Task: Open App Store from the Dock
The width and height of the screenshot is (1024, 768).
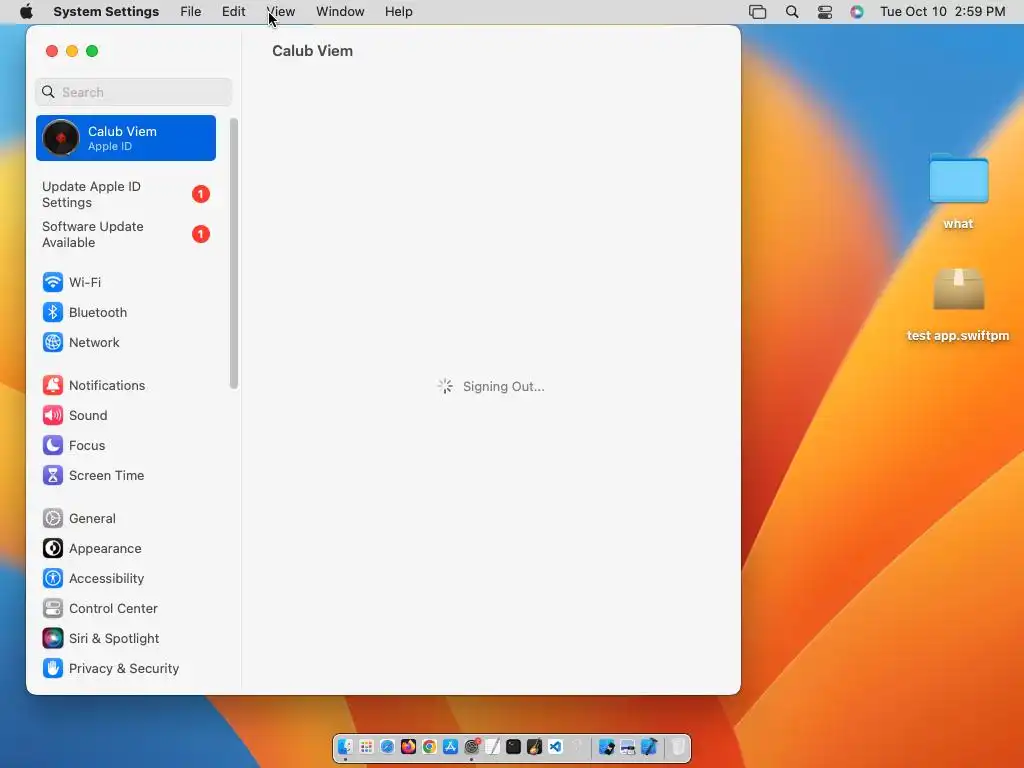Action: tap(451, 746)
